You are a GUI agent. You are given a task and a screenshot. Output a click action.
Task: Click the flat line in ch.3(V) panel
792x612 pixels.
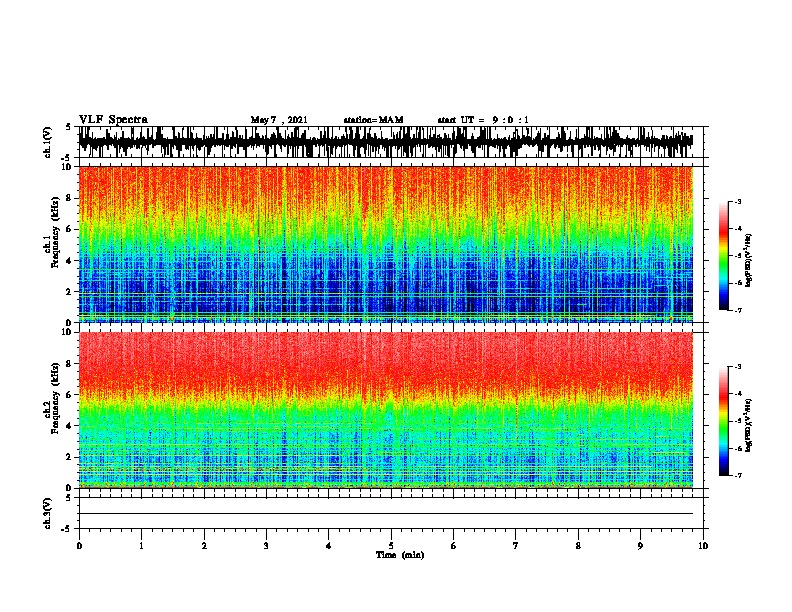click(386, 514)
